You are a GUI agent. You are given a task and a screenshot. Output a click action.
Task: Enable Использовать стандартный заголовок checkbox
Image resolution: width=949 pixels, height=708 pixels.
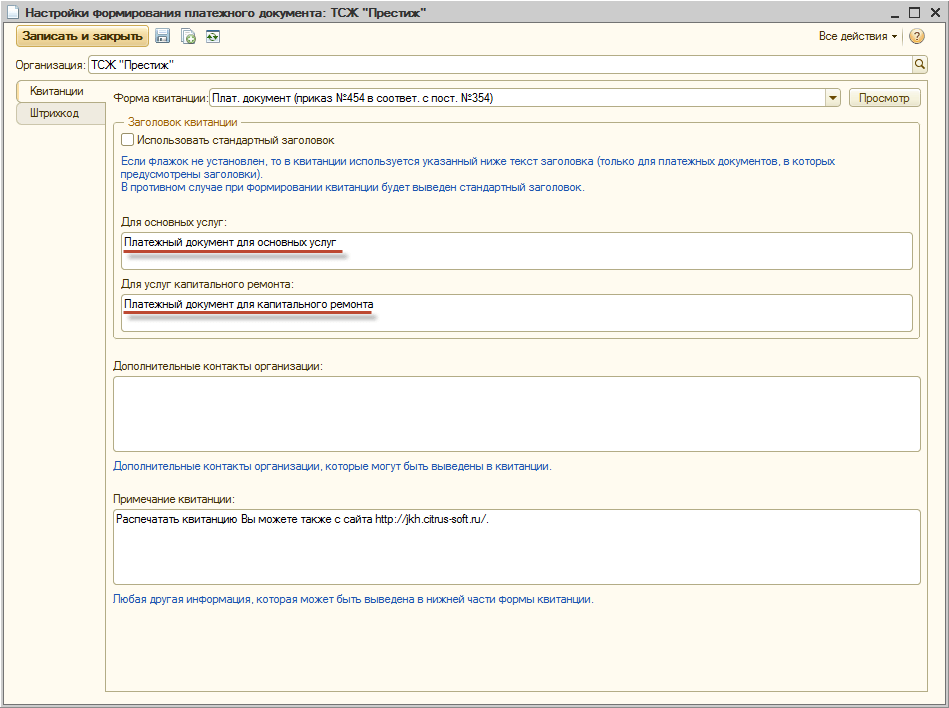point(127,140)
